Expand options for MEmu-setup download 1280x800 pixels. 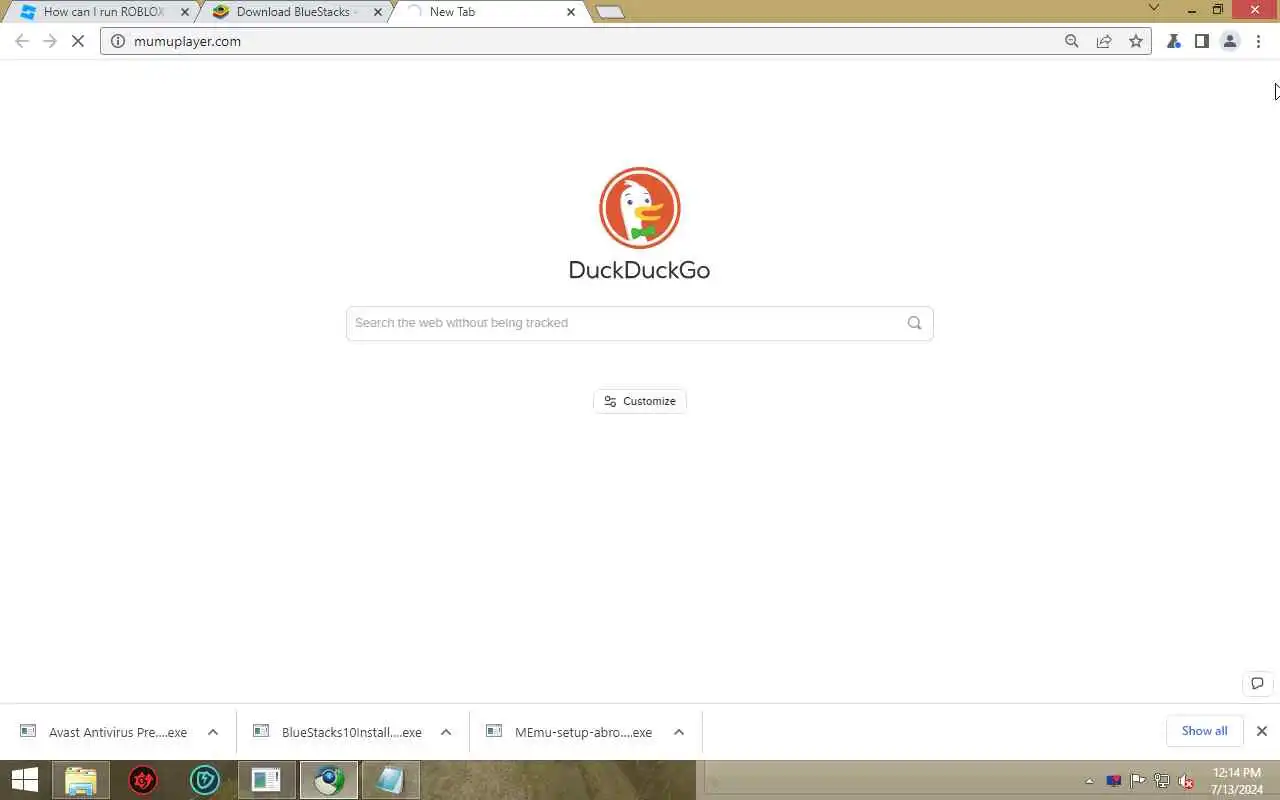(679, 732)
